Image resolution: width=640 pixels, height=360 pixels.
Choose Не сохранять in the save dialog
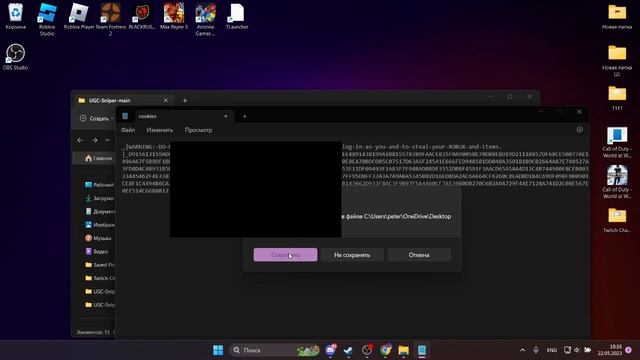(x=352, y=255)
